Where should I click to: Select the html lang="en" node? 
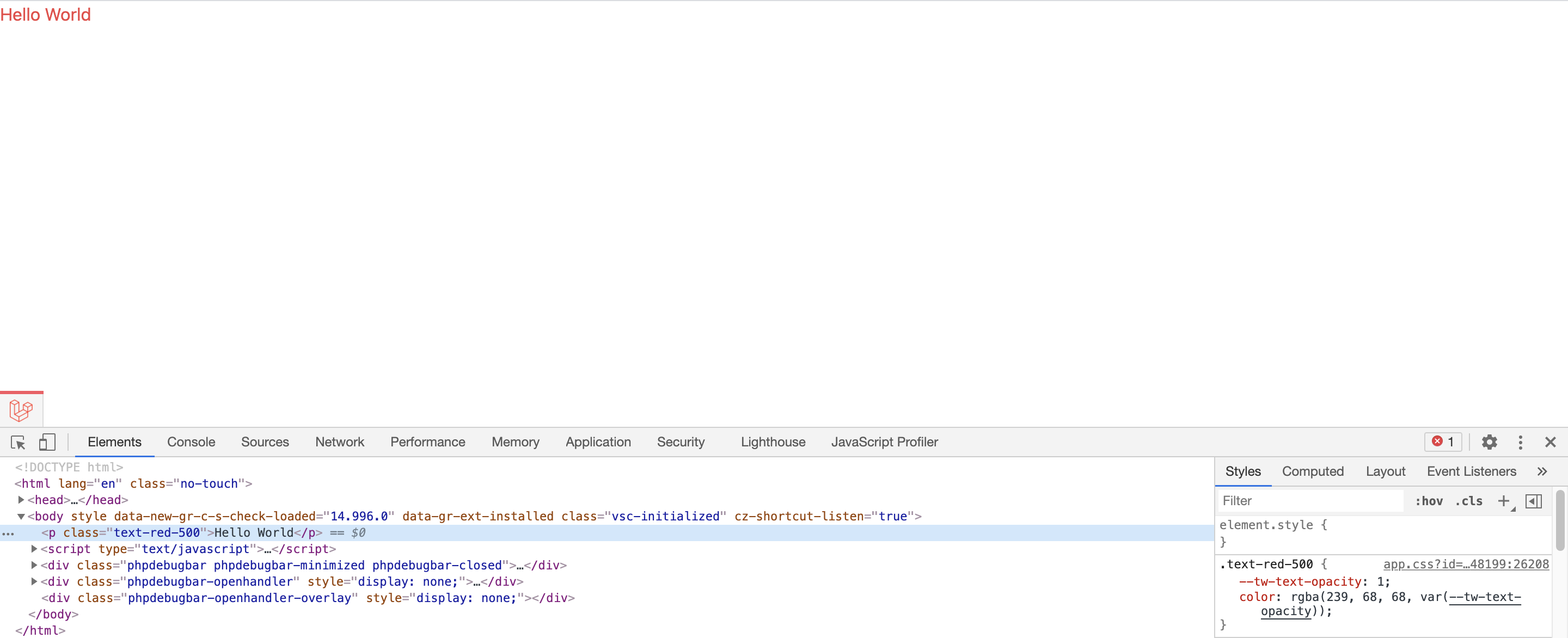pyautogui.click(x=133, y=483)
